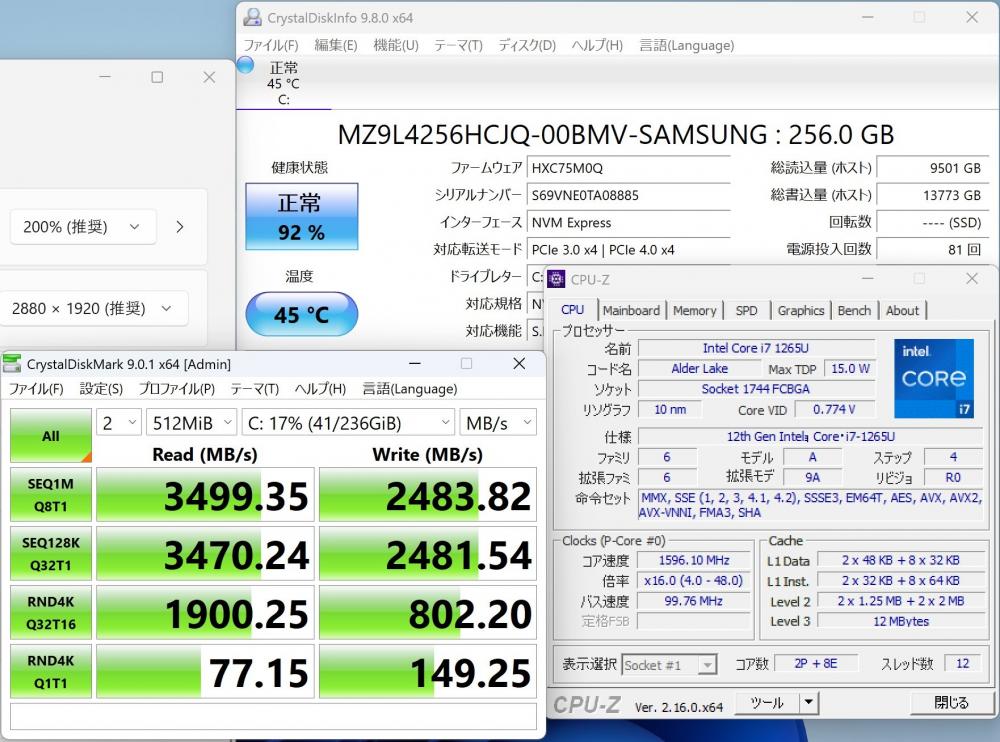Close the CrystalDiskMark window

(x=519, y=364)
